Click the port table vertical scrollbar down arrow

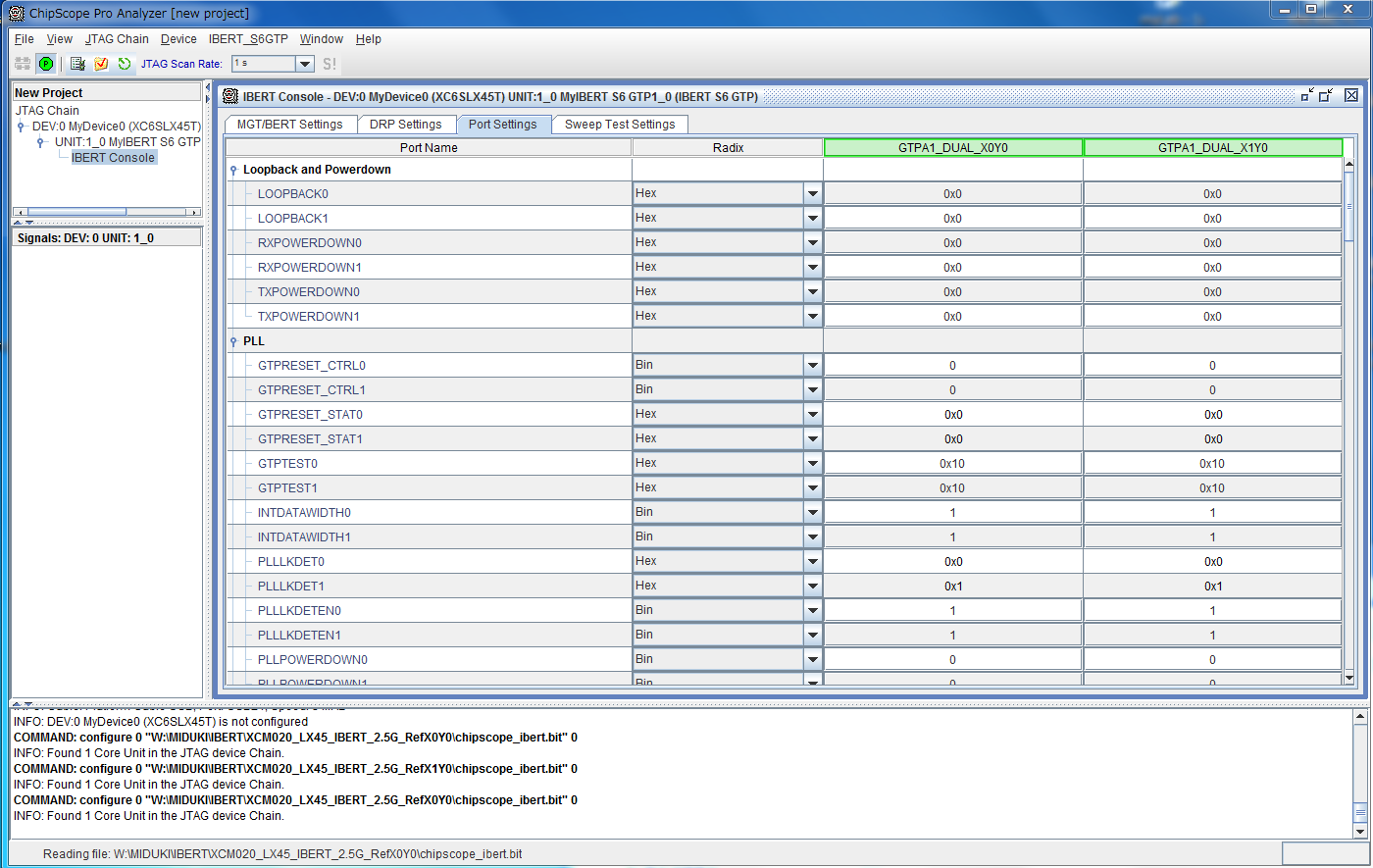[x=1349, y=678]
